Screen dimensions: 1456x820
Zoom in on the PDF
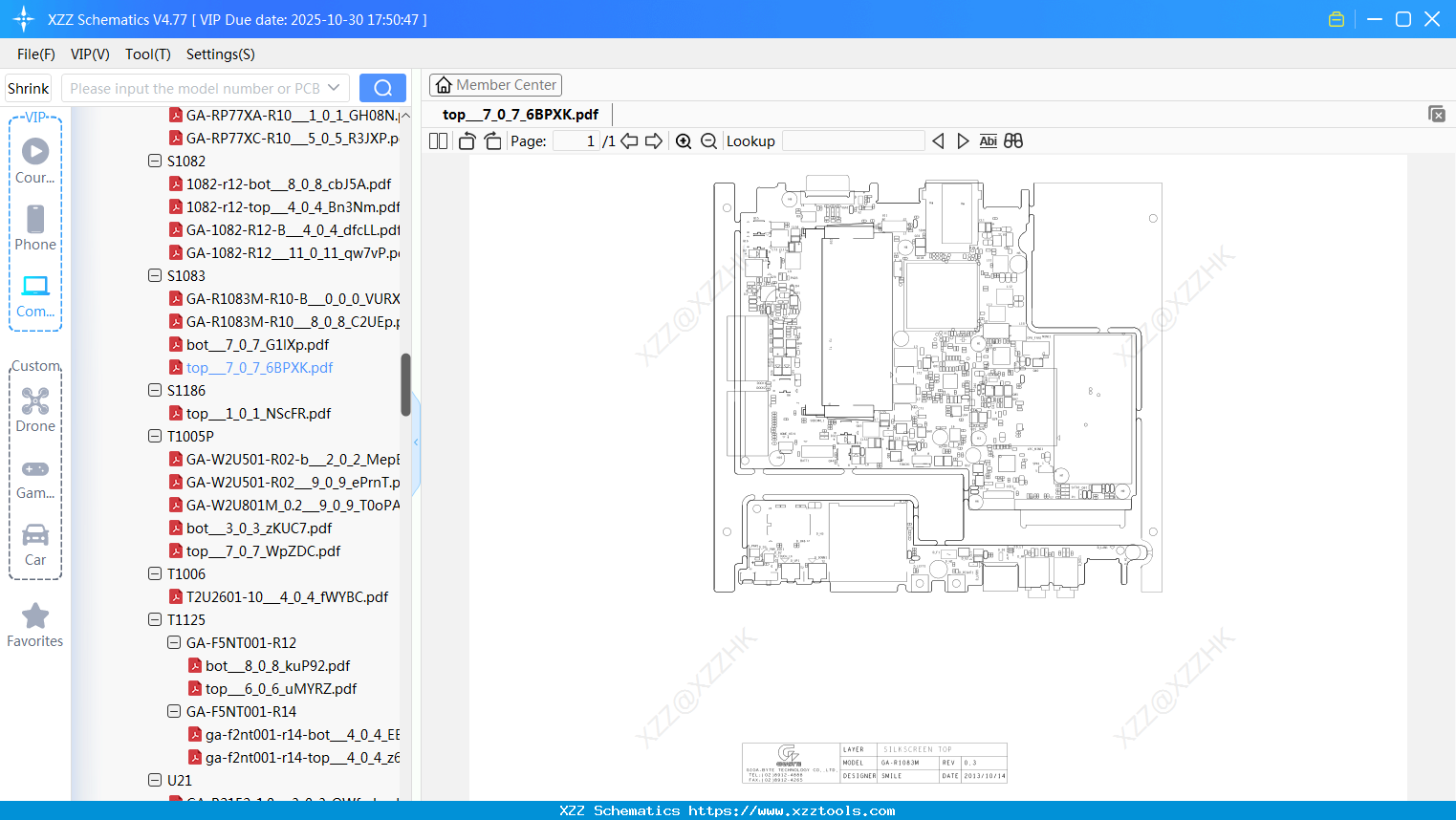coord(684,141)
